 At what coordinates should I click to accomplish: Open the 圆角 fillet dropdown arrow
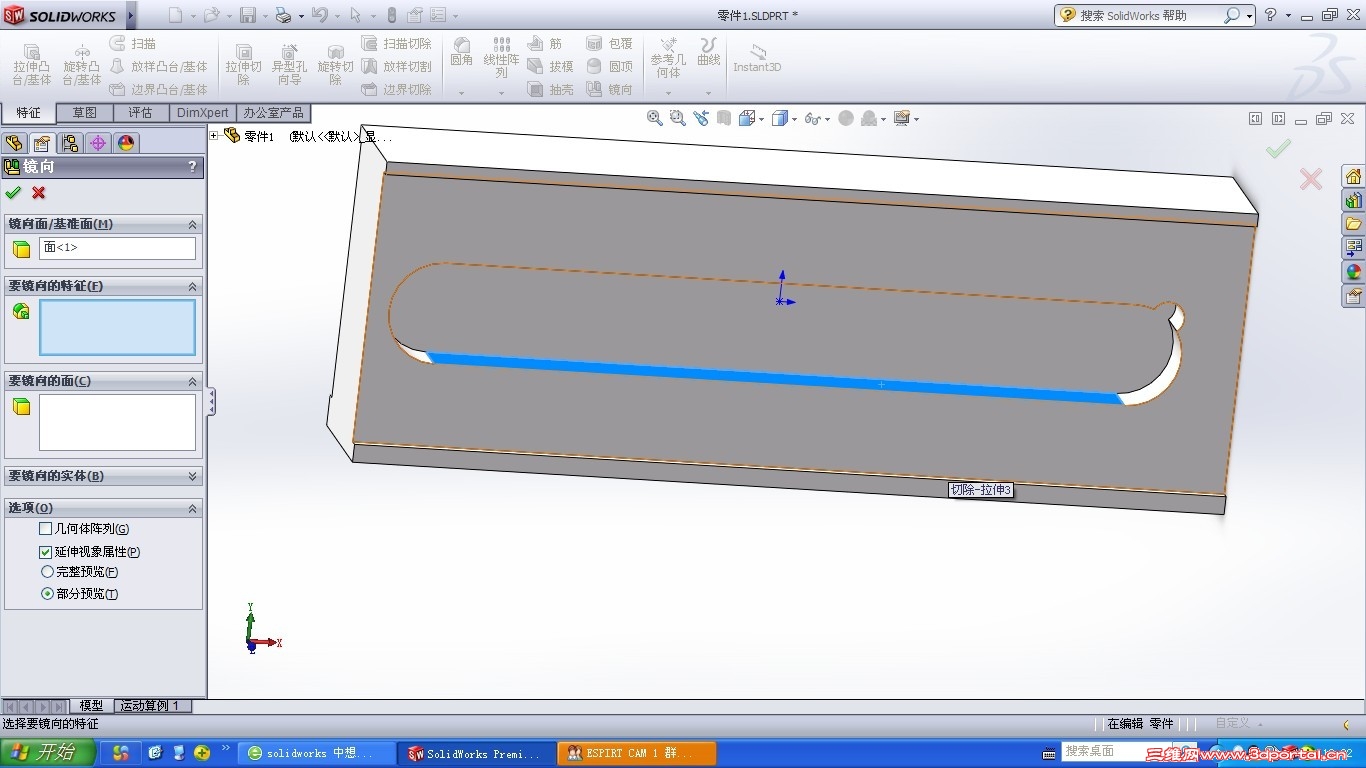(x=461, y=93)
